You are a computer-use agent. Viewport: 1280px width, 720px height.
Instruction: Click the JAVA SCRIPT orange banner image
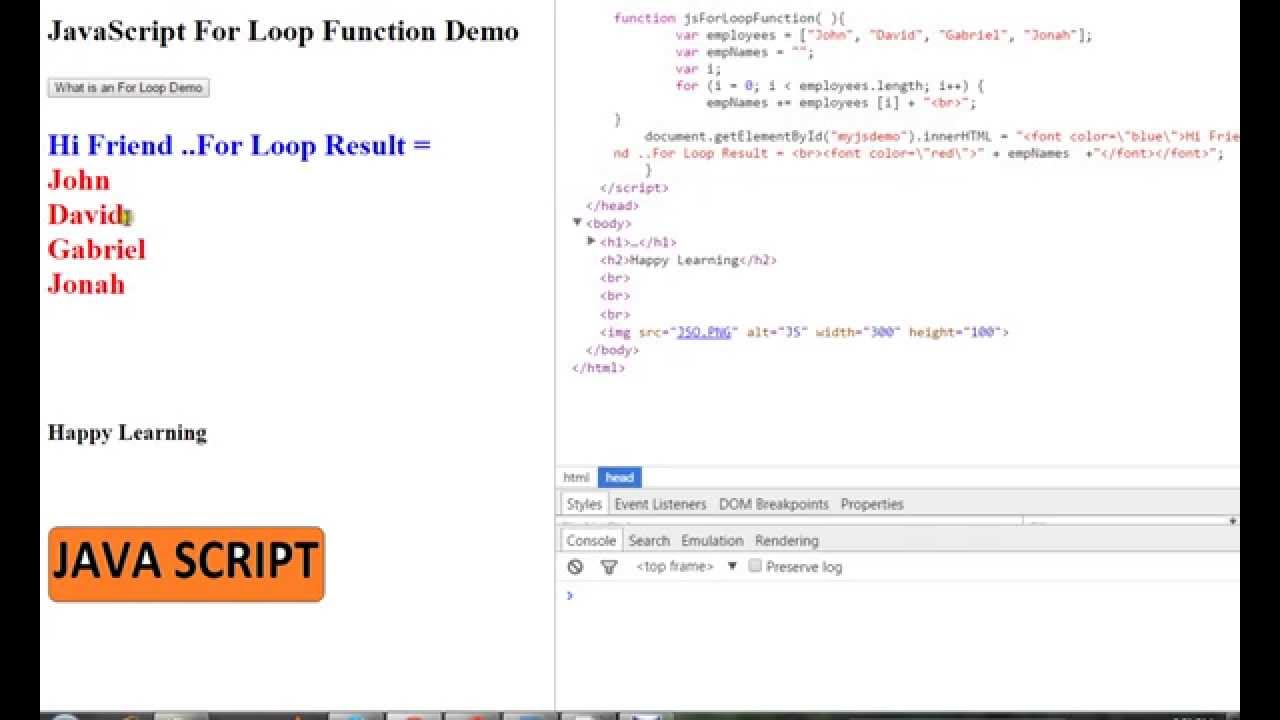coord(186,564)
